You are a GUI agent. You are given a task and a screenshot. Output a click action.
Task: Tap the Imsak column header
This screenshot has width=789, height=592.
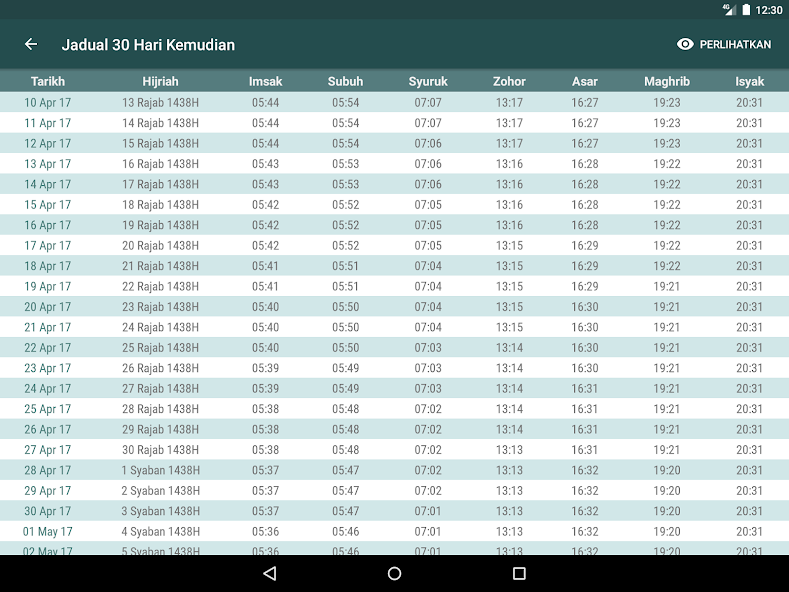click(265, 82)
